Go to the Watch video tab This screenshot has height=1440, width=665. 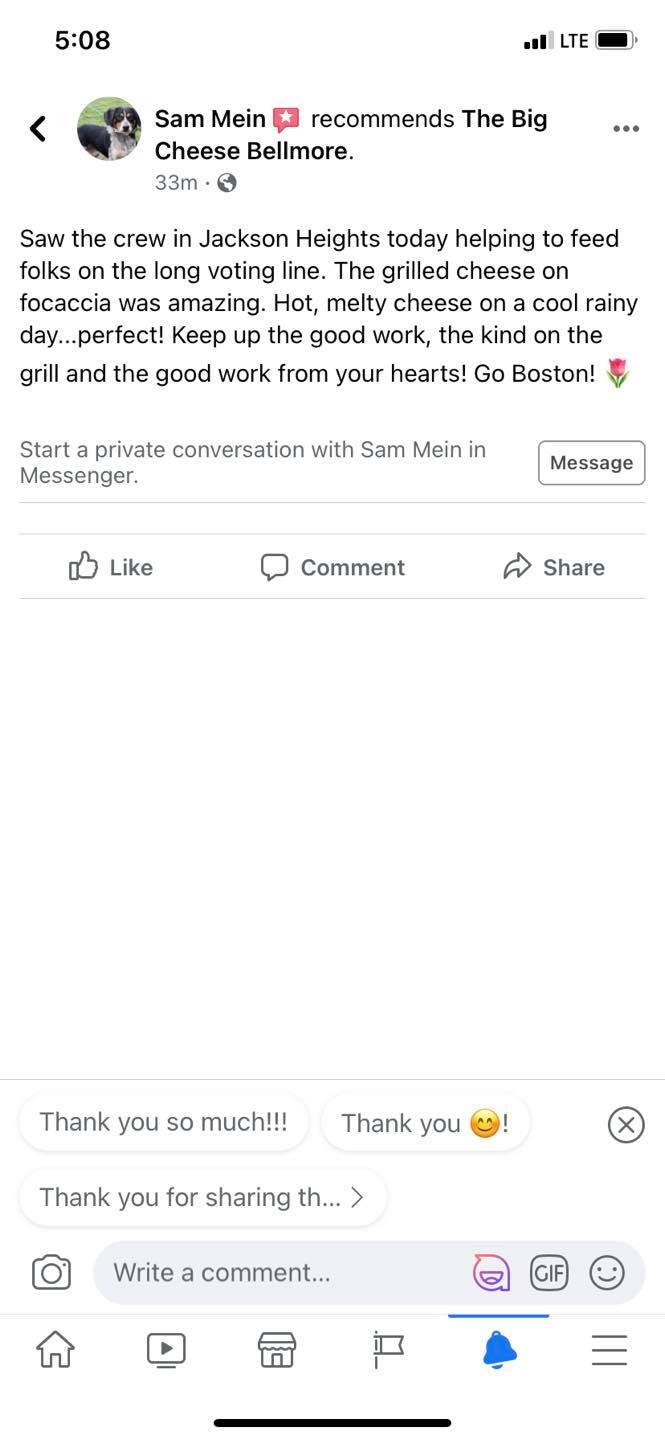click(166, 1350)
